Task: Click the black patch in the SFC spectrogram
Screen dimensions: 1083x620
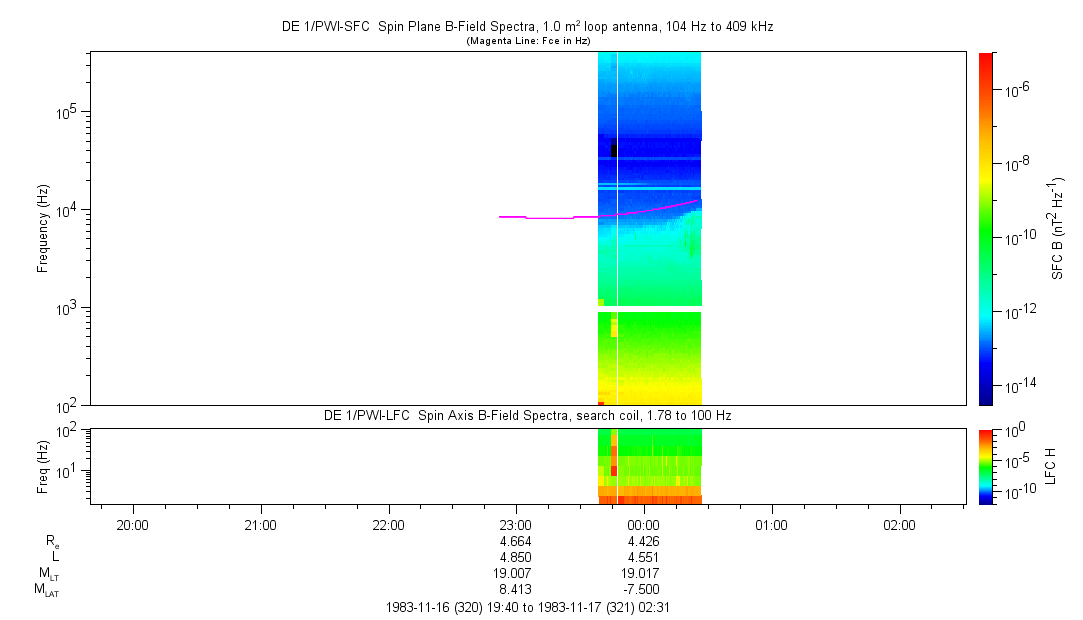Action: (x=614, y=147)
